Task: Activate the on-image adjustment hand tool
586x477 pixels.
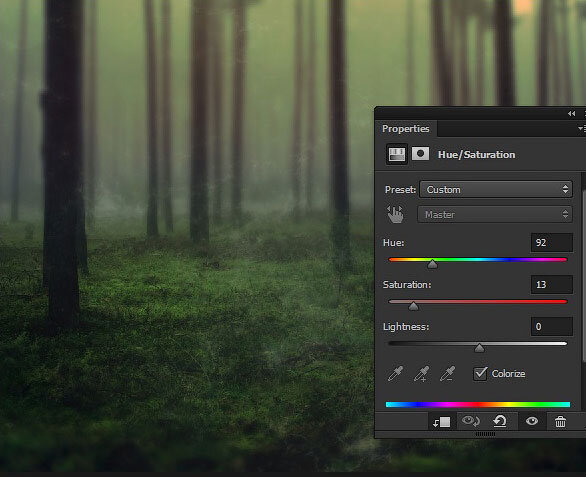Action: pos(395,215)
